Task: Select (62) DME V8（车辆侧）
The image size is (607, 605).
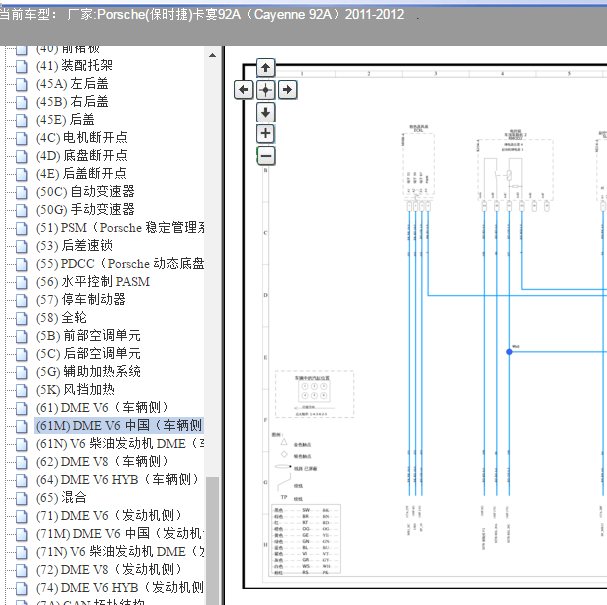Action: (103, 461)
